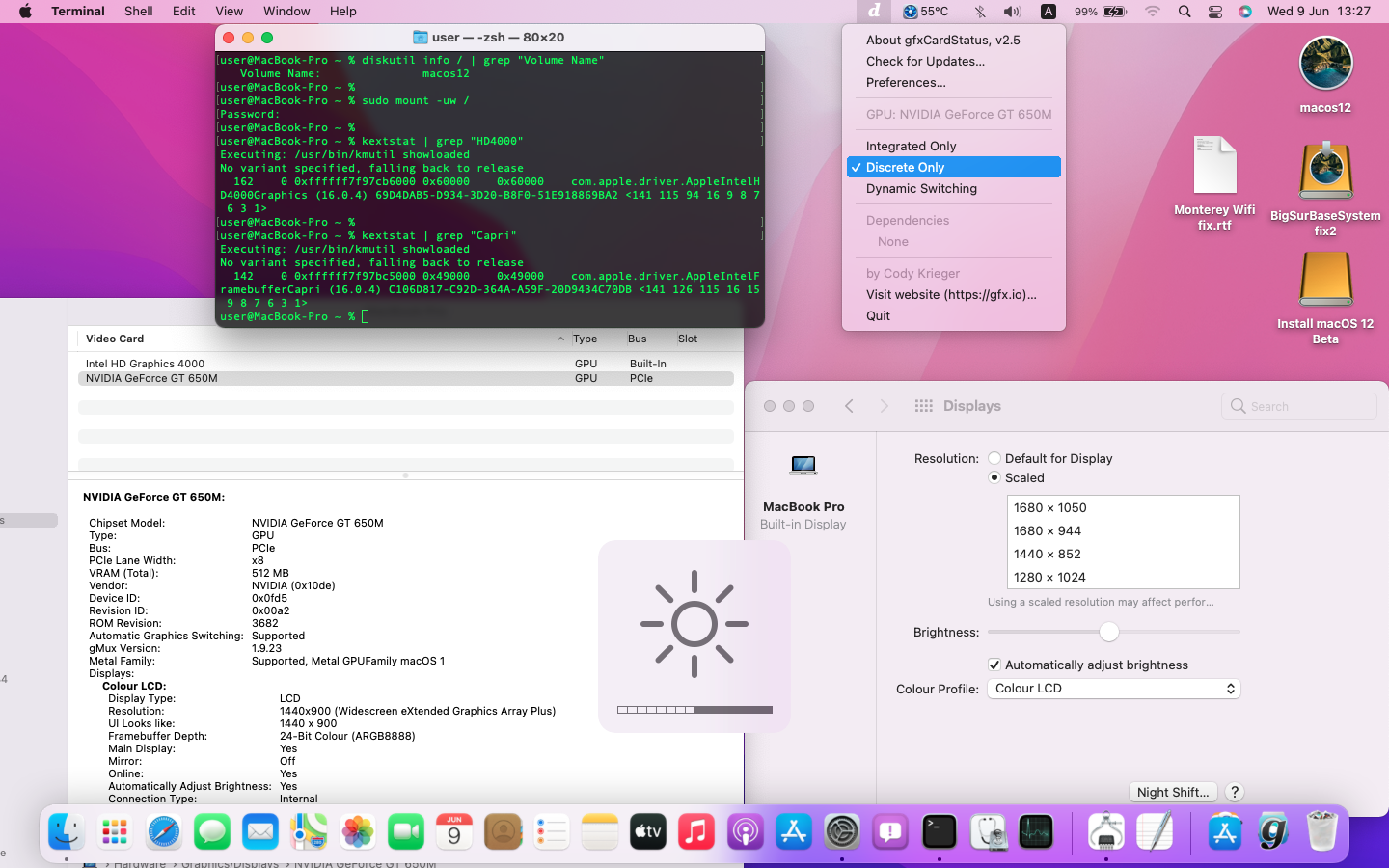Open Music from the Dock

(x=696, y=831)
